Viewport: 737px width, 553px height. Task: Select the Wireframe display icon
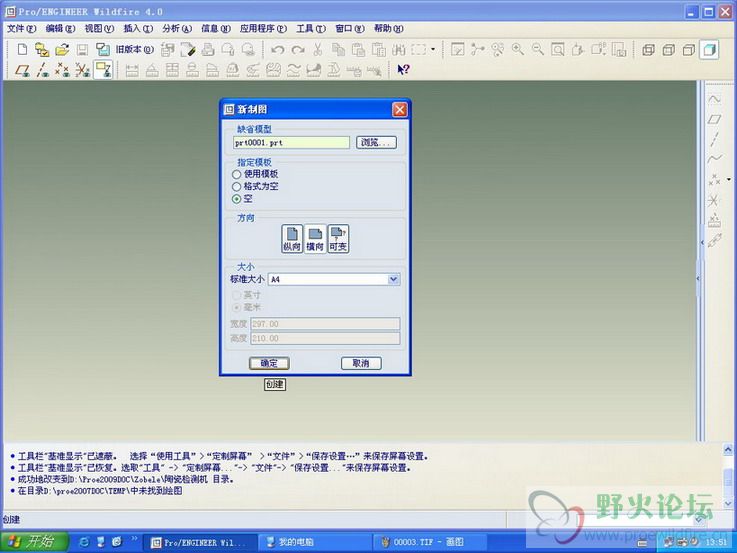(x=649, y=49)
